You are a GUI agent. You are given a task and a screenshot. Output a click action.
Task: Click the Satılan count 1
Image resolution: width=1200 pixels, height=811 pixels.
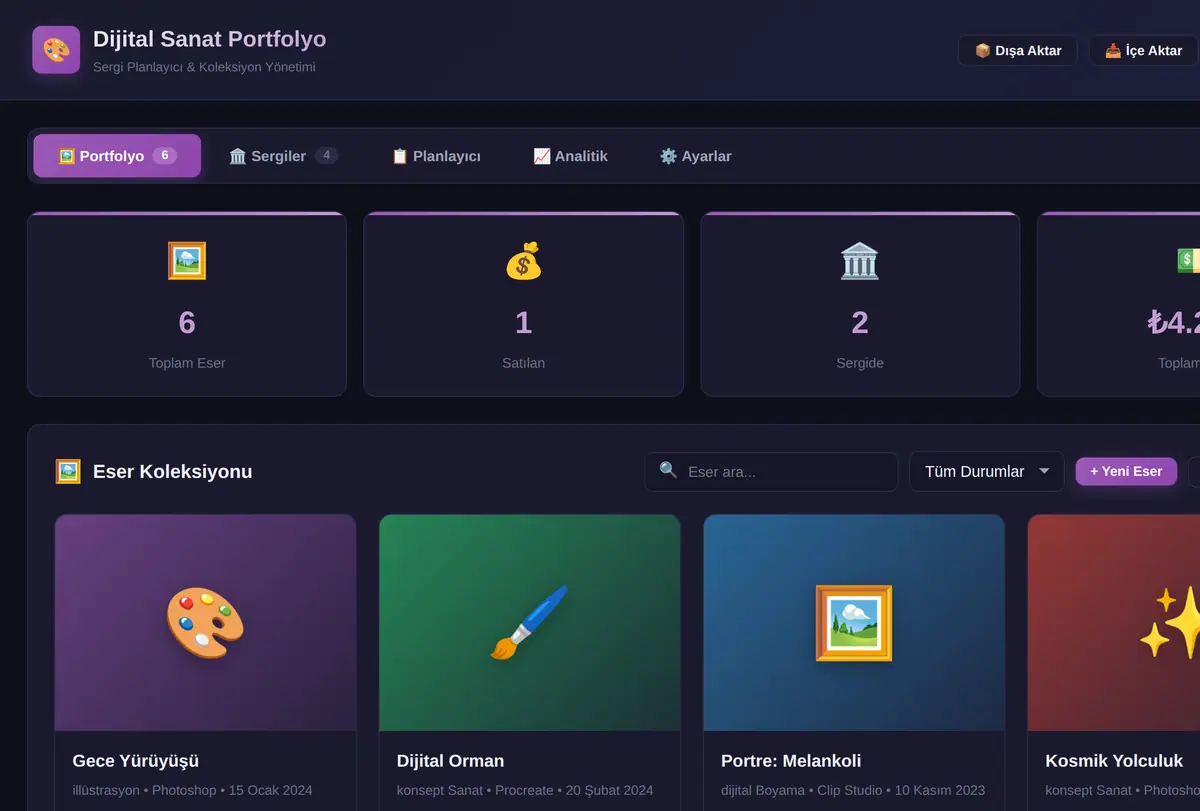click(523, 322)
